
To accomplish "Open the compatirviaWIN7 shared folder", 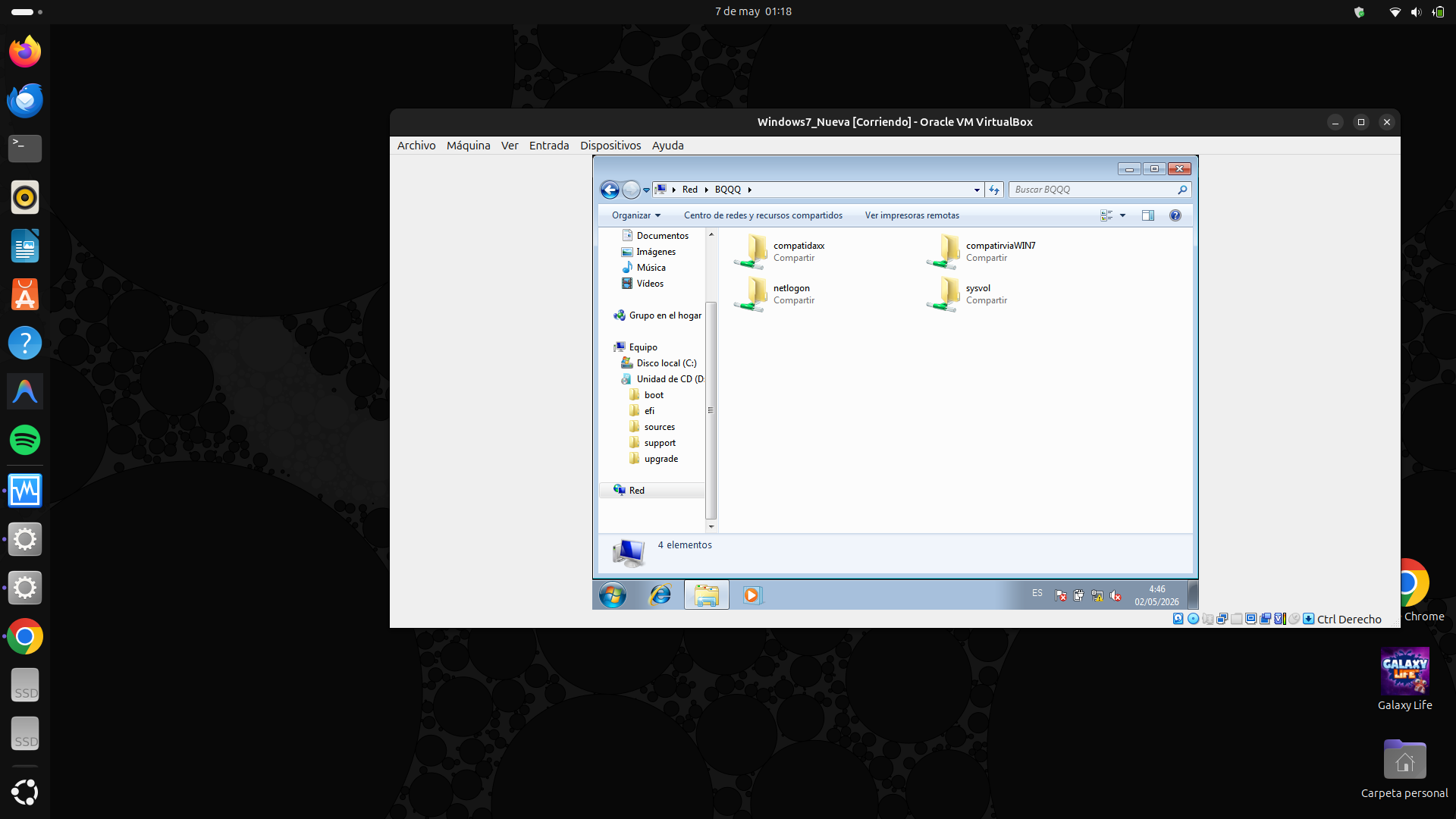I will pos(981,252).
